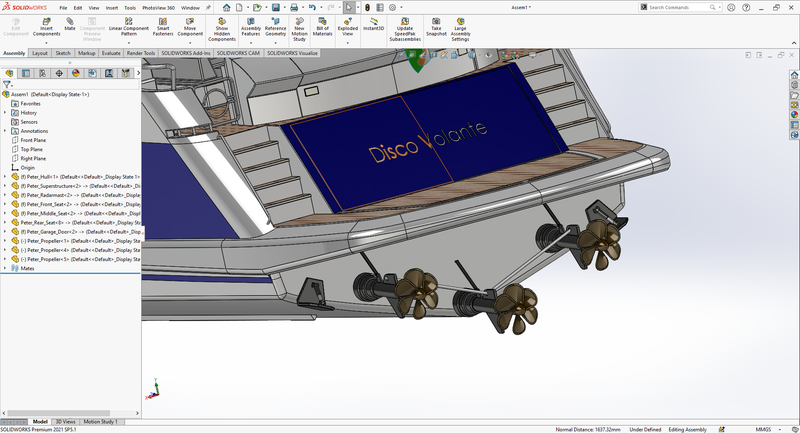This screenshot has height=433, width=800.
Task: Click the MMGS units status button
Action: 763,429
